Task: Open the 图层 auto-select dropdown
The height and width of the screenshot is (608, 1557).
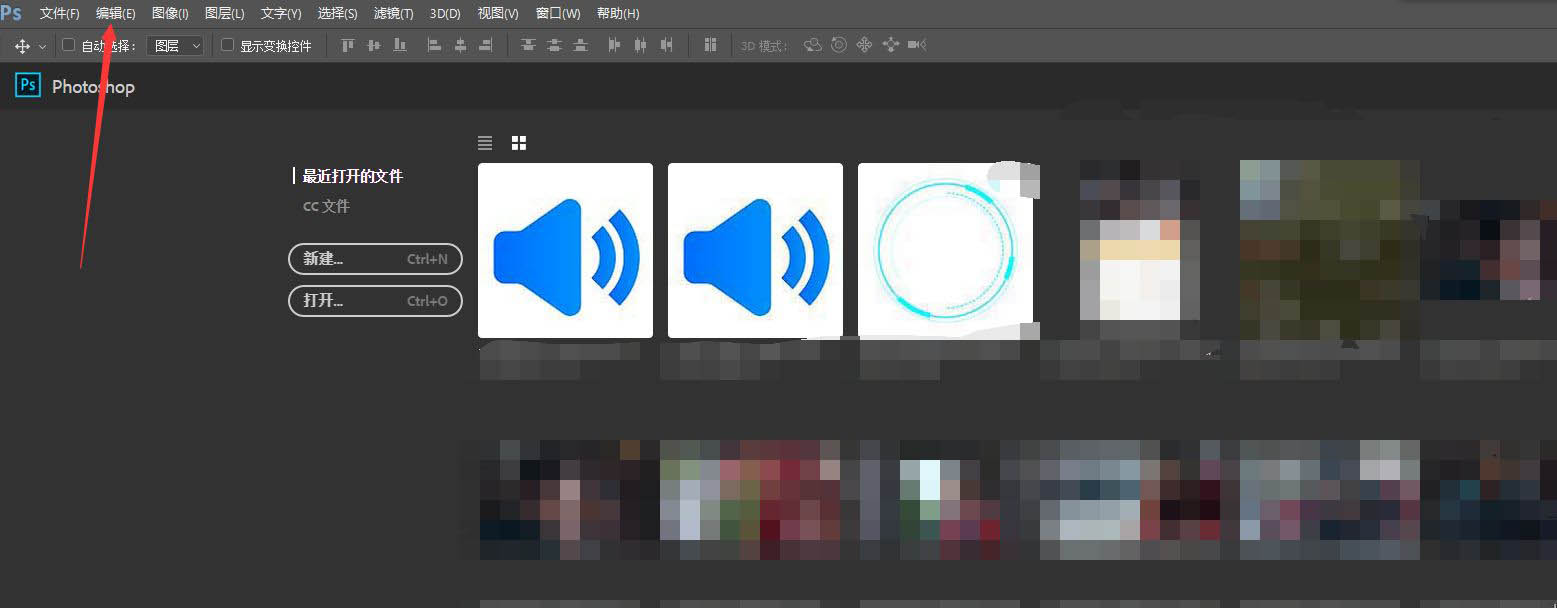Action: point(175,46)
